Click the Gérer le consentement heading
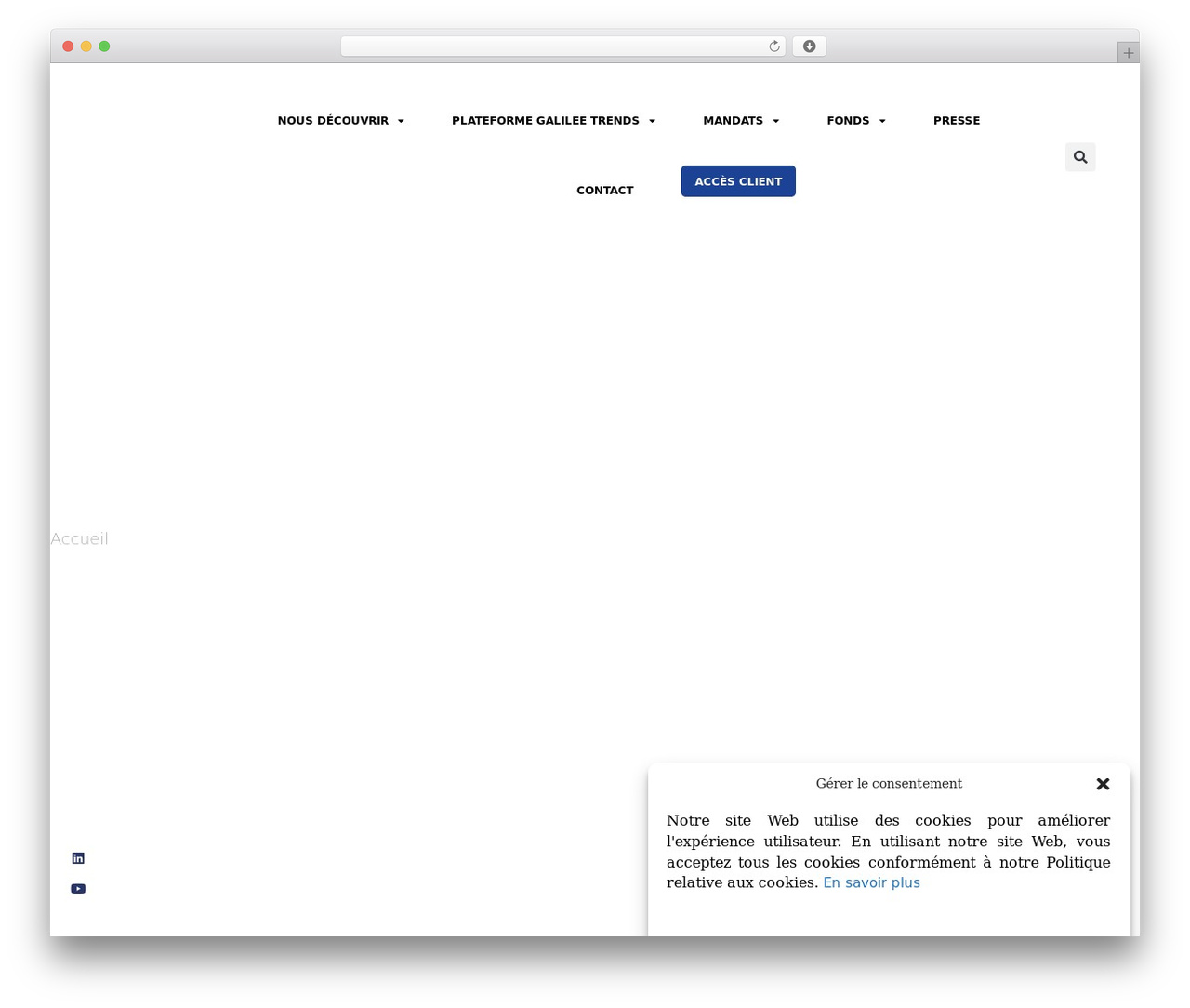1190x1008 pixels. pos(889,784)
